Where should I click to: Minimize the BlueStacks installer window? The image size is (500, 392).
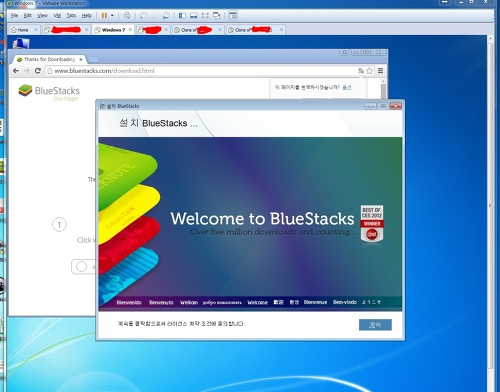click(370, 106)
